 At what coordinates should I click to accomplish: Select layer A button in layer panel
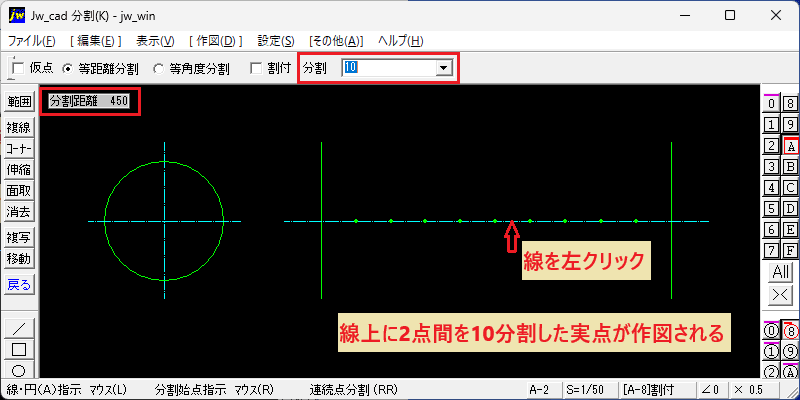[790, 146]
